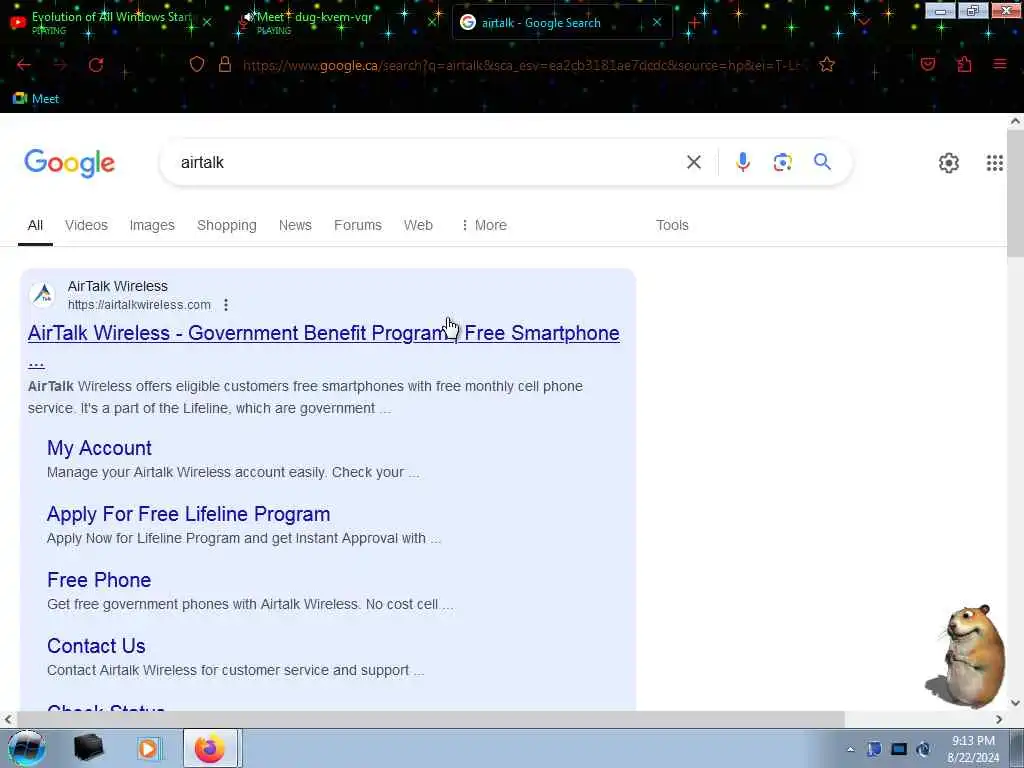Open the Contact Us sitelink
Viewport: 1024px width, 768px height.
(x=96, y=646)
